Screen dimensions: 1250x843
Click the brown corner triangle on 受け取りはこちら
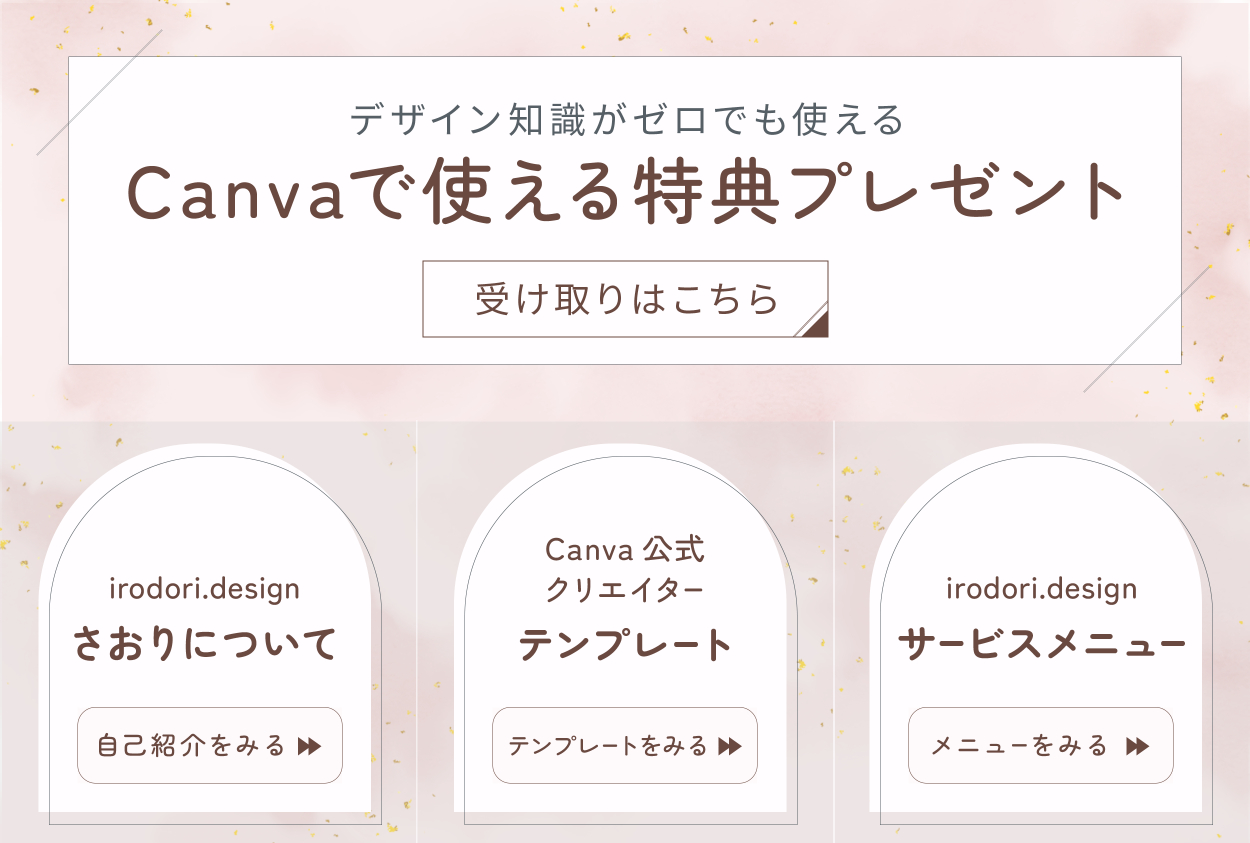pos(816,325)
